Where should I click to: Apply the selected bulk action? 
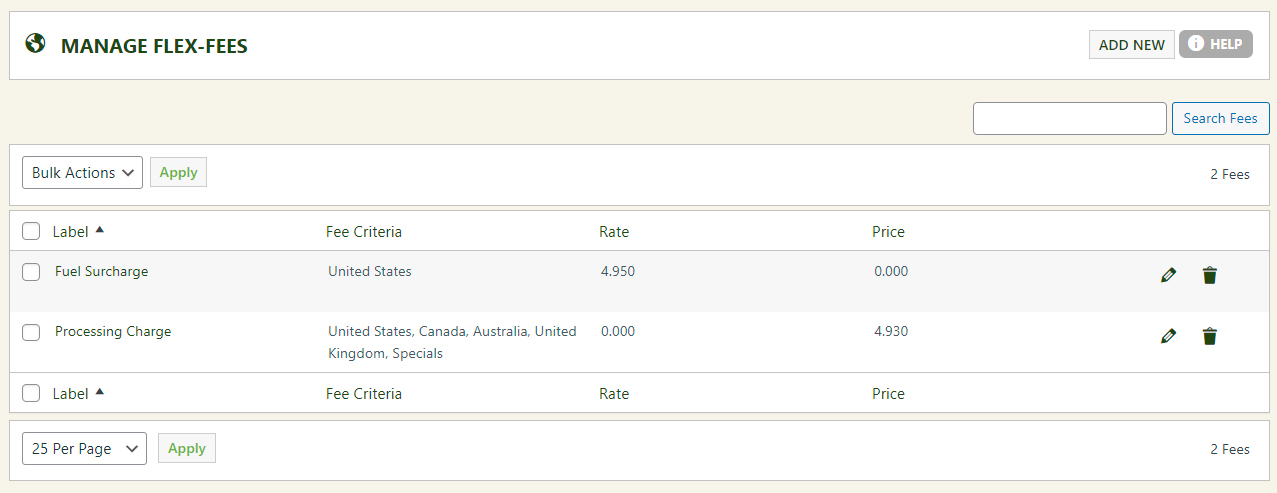pyautogui.click(x=178, y=173)
